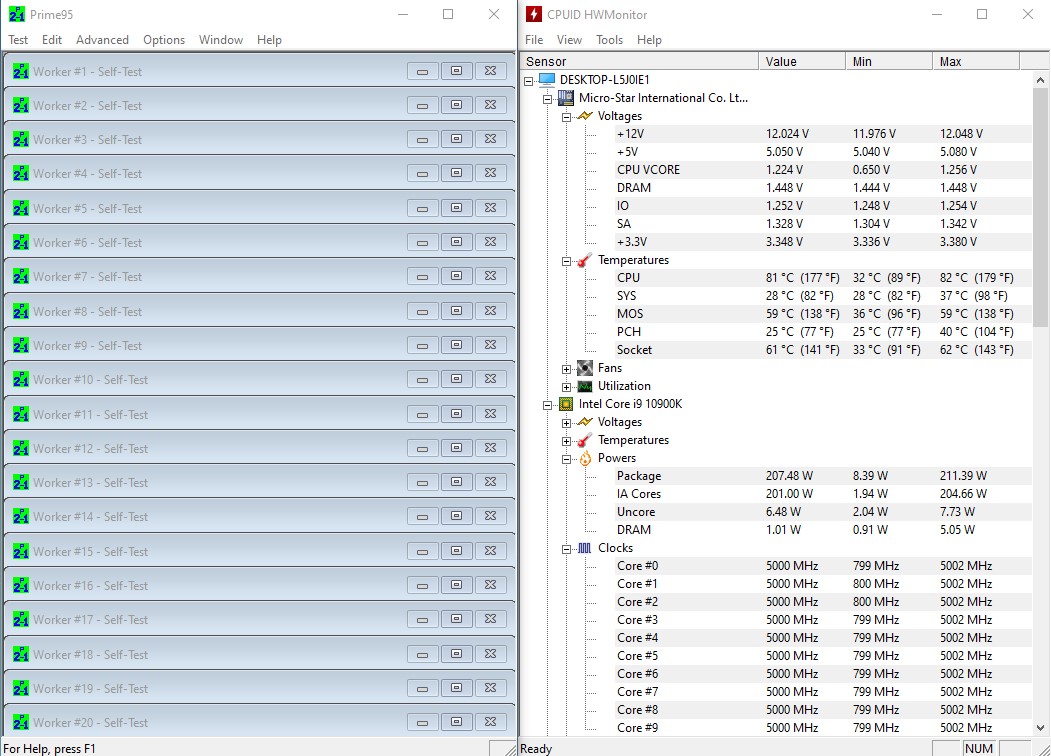Click the Intel Core i9 10900K chip icon
This screenshot has width=1051, height=756.
click(566, 404)
